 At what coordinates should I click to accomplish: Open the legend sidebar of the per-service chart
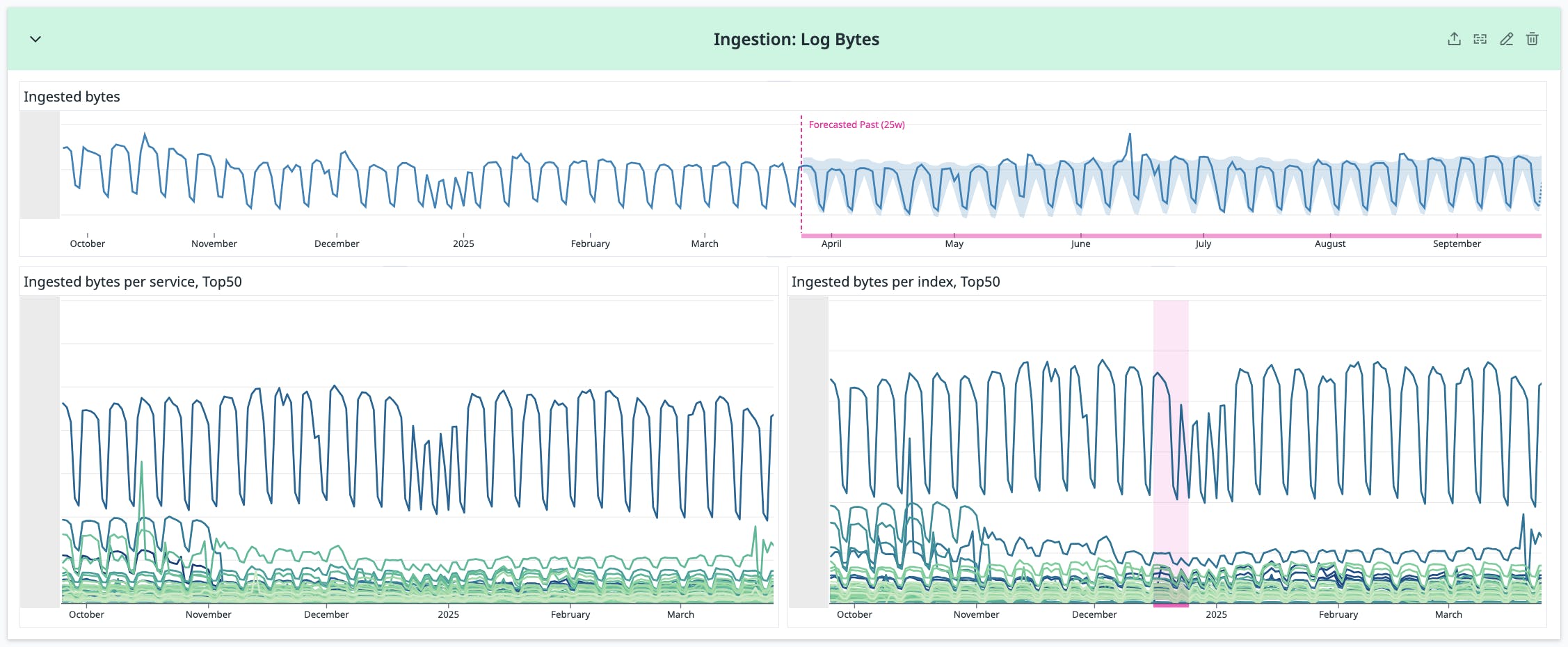pos(40,445)
